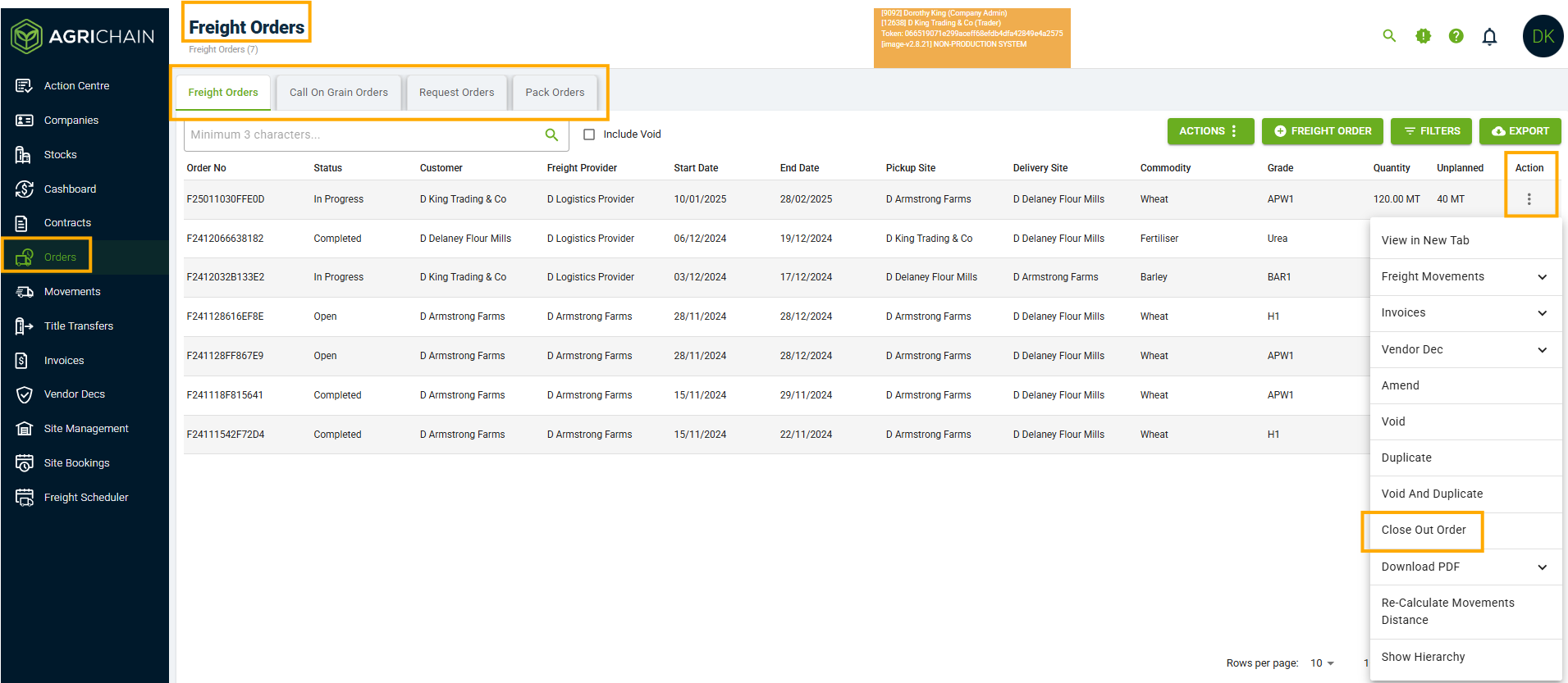Image resolution: width=1568 pixels, height=683 pixels.
Task: Click the green bug report icon
Action: click(1423, 36)
